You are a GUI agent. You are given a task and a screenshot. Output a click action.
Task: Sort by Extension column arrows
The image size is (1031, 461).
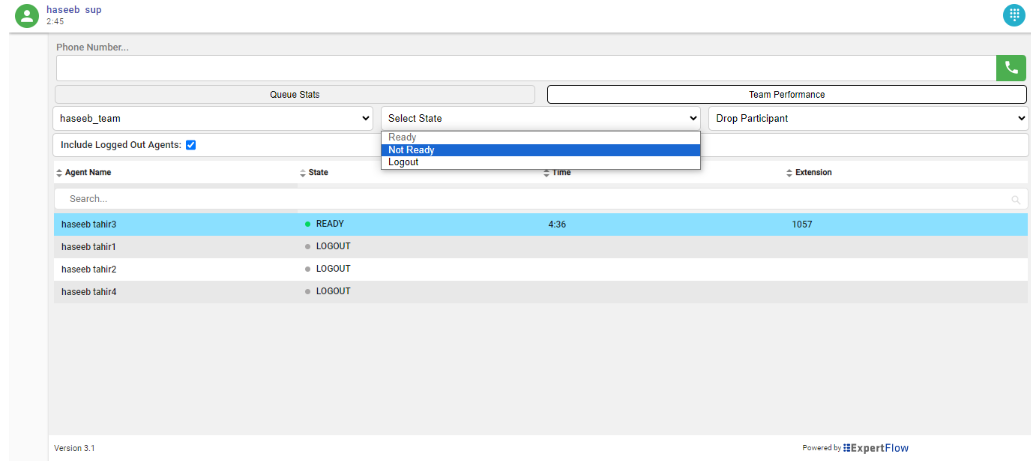(x=789, y=173)
